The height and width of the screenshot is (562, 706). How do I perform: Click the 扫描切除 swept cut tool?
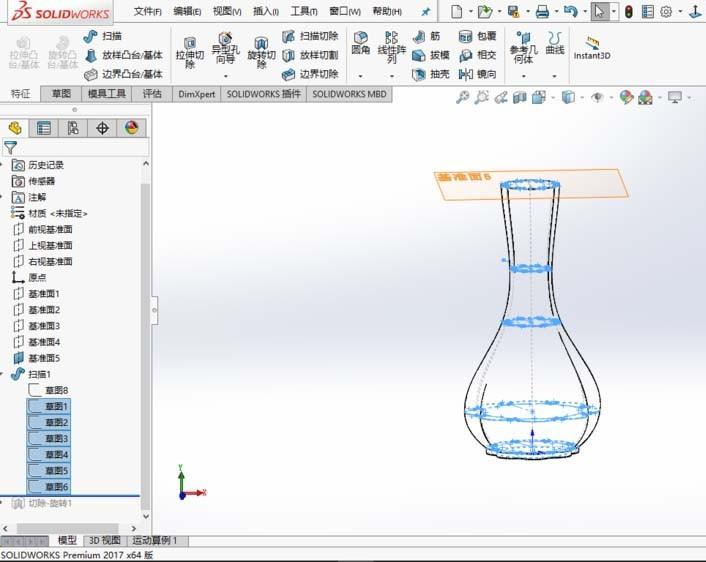pyautogui.click(x=310, y=36)
